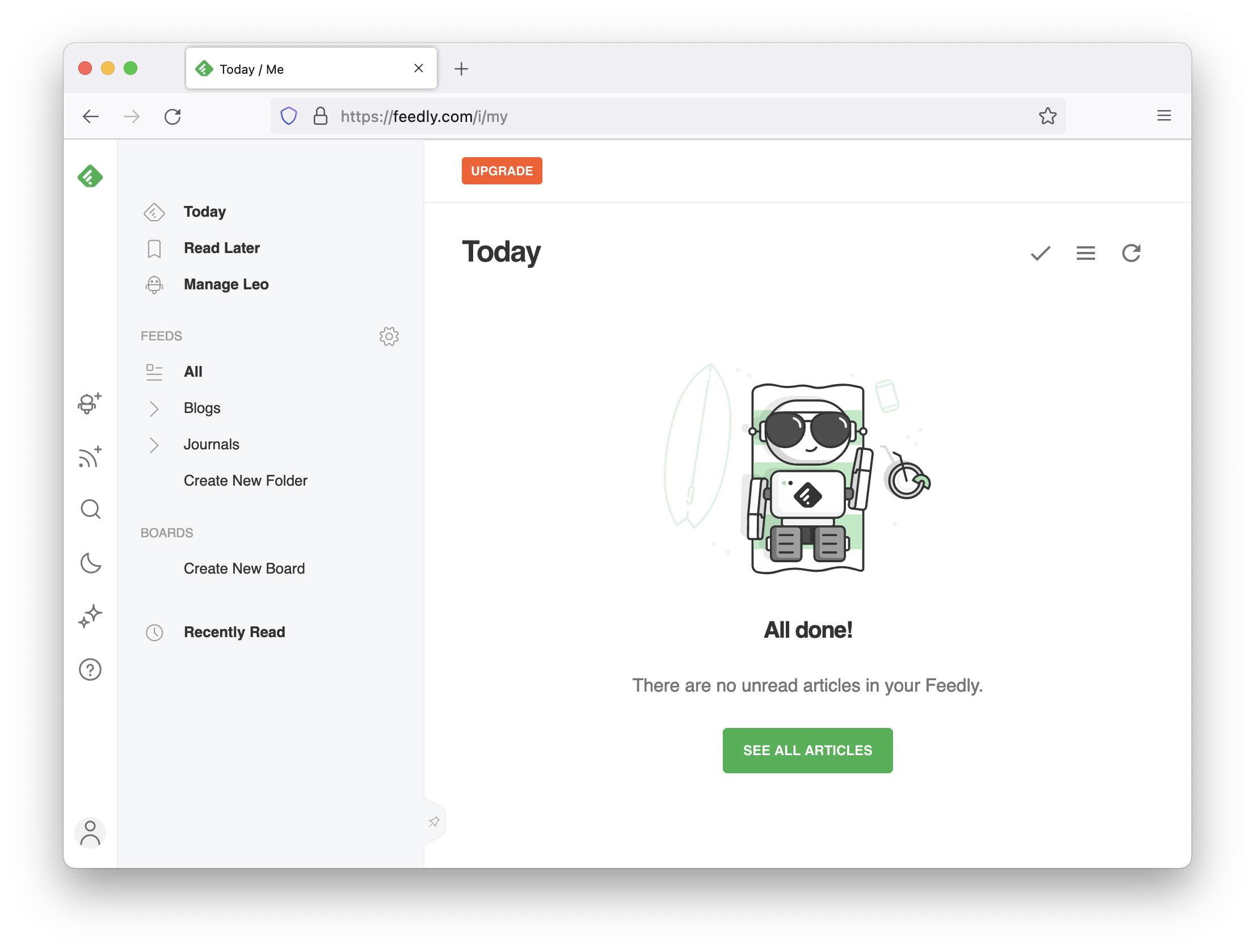
Task: Refresh the Today feed
Action: (1131, 253)
